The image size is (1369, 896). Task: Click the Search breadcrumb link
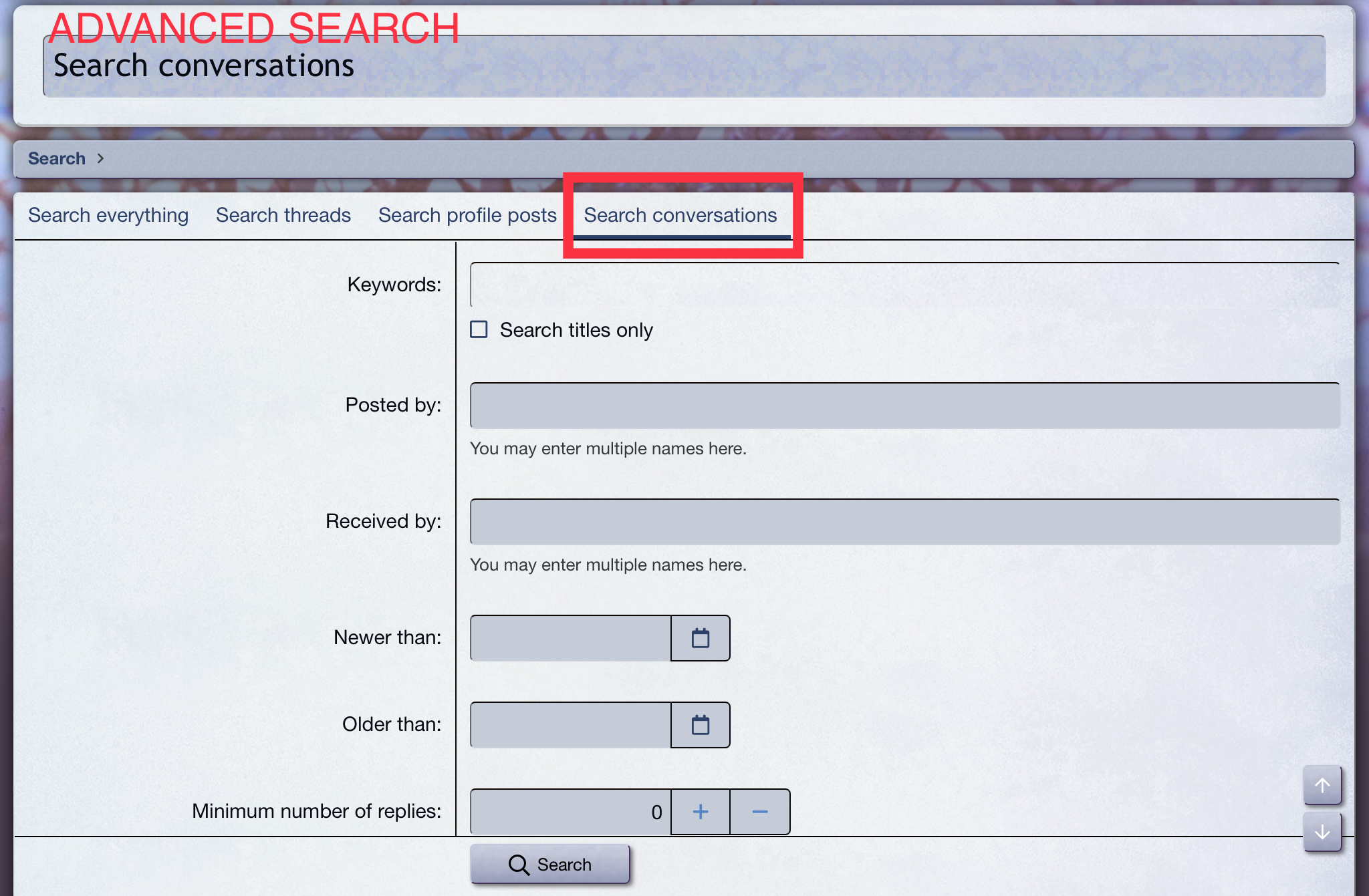coord(57,158)
